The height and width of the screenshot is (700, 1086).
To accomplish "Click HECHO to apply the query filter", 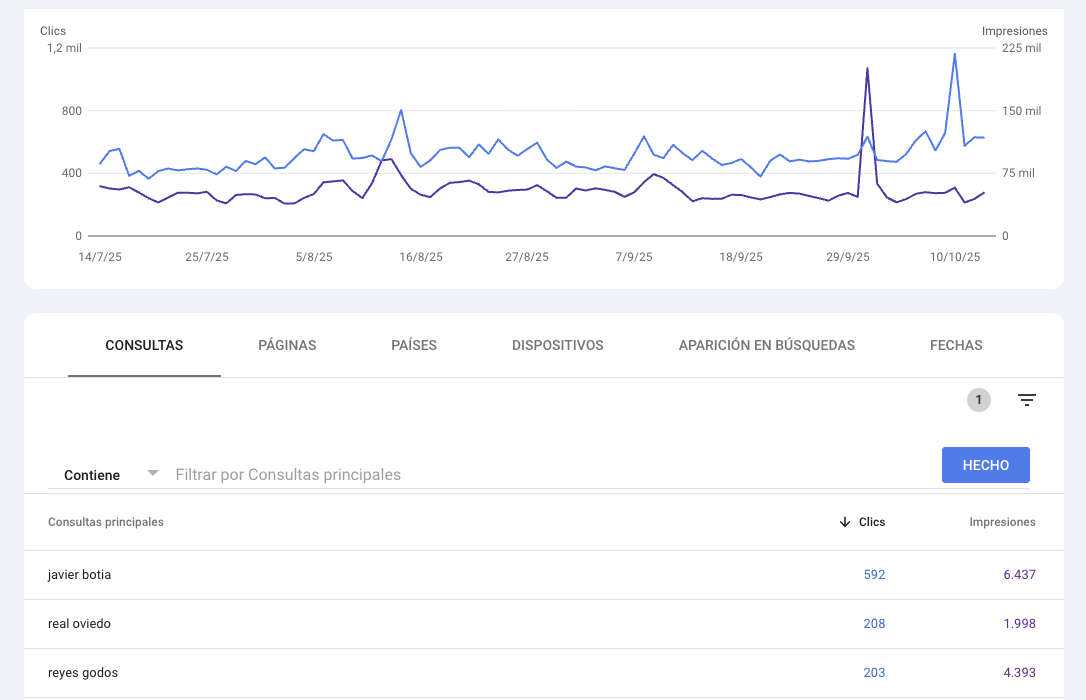I will [985, 464].
